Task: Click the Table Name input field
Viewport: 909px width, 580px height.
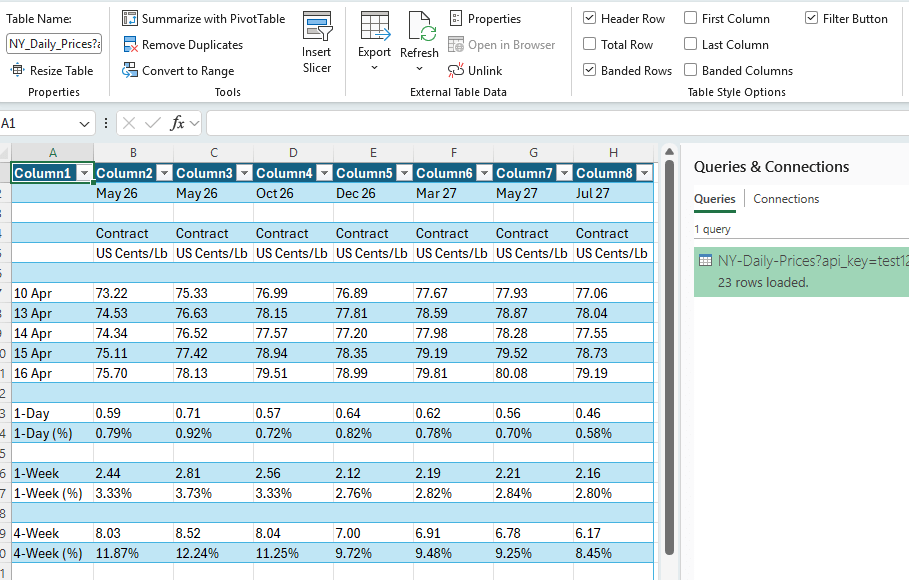Action: pyautogui.click(x=53, y=44)
